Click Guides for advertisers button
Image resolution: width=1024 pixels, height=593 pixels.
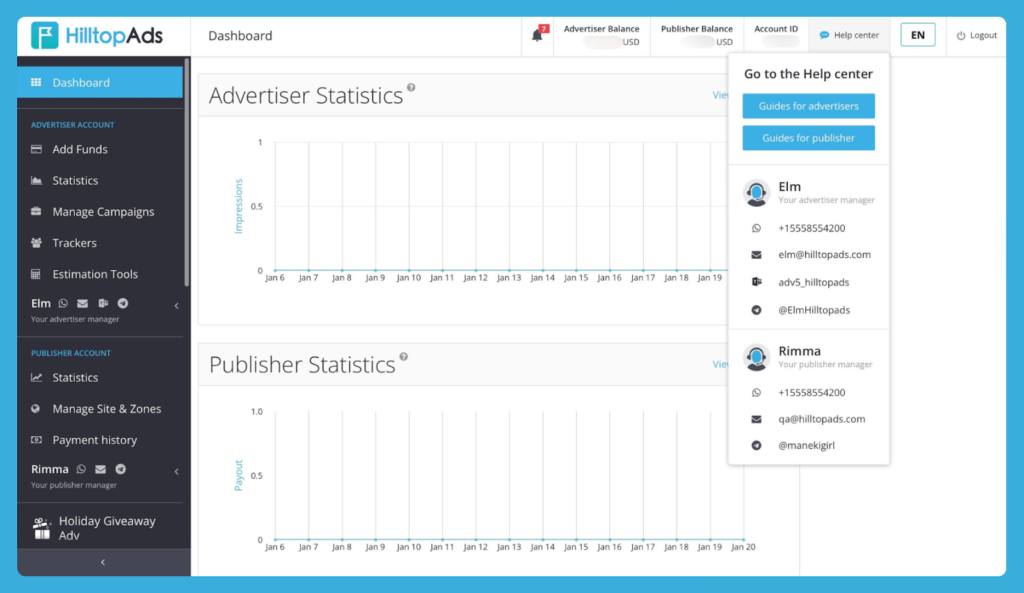tap(808, 106)
